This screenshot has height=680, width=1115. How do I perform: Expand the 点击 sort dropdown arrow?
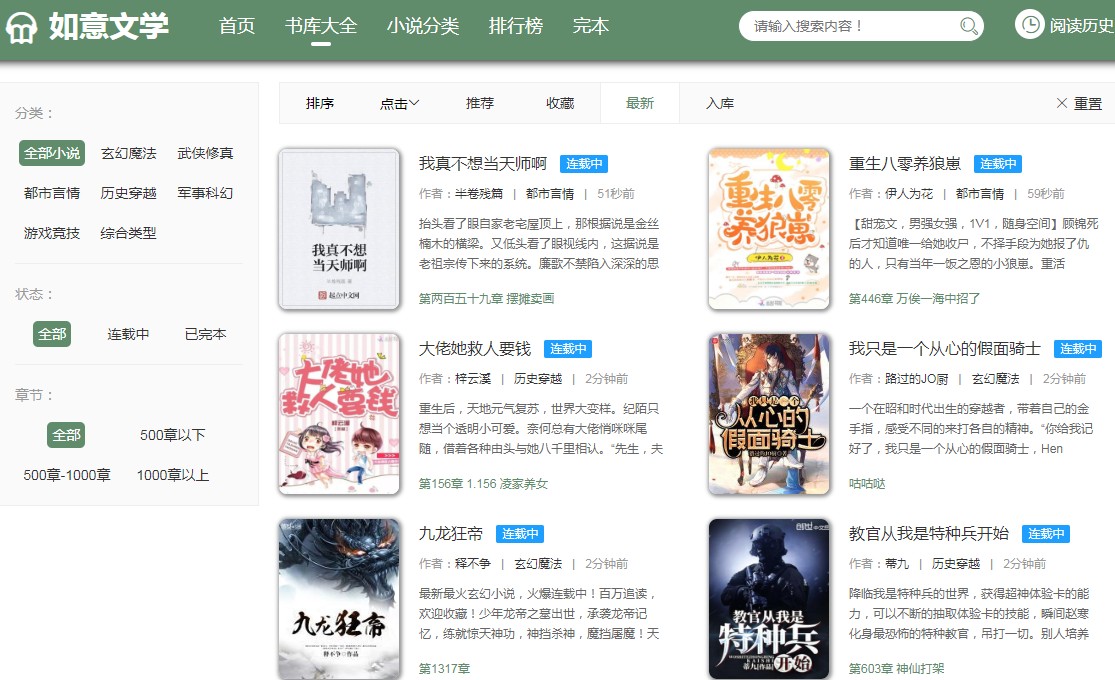point(415,103)
